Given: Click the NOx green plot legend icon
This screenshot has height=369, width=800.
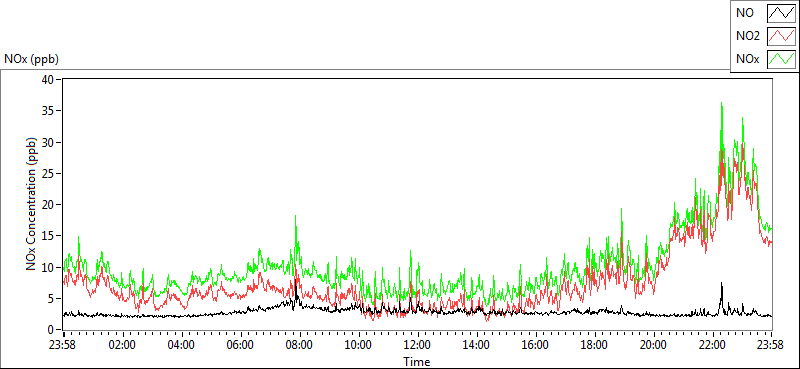Looking at the screenshot, I should pos(782,59).
